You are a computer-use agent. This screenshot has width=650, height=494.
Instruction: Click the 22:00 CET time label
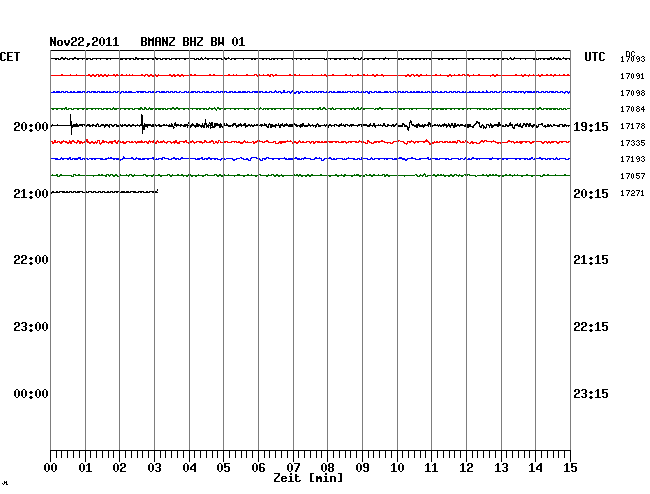tap(31, 260)
